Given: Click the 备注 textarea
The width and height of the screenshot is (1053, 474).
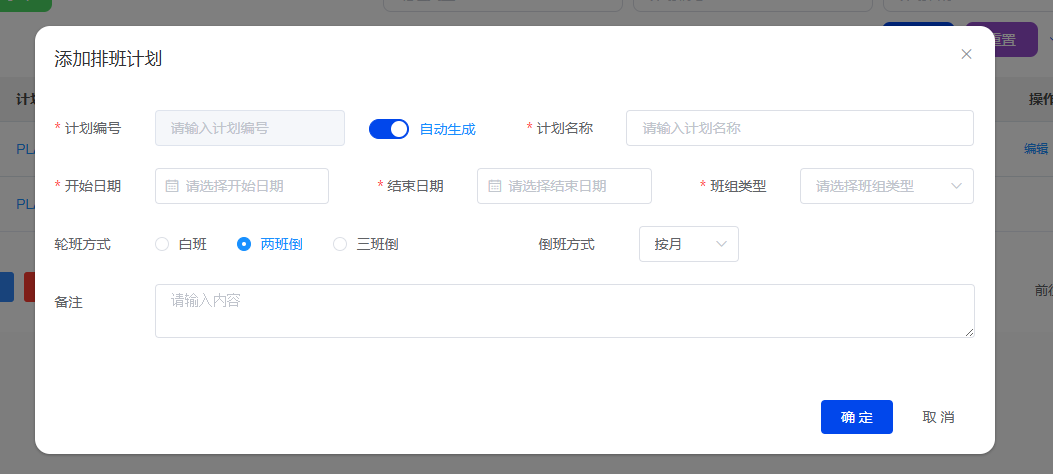Looking at the screenshot, I should pyautogui.click(x=565, y=311).
